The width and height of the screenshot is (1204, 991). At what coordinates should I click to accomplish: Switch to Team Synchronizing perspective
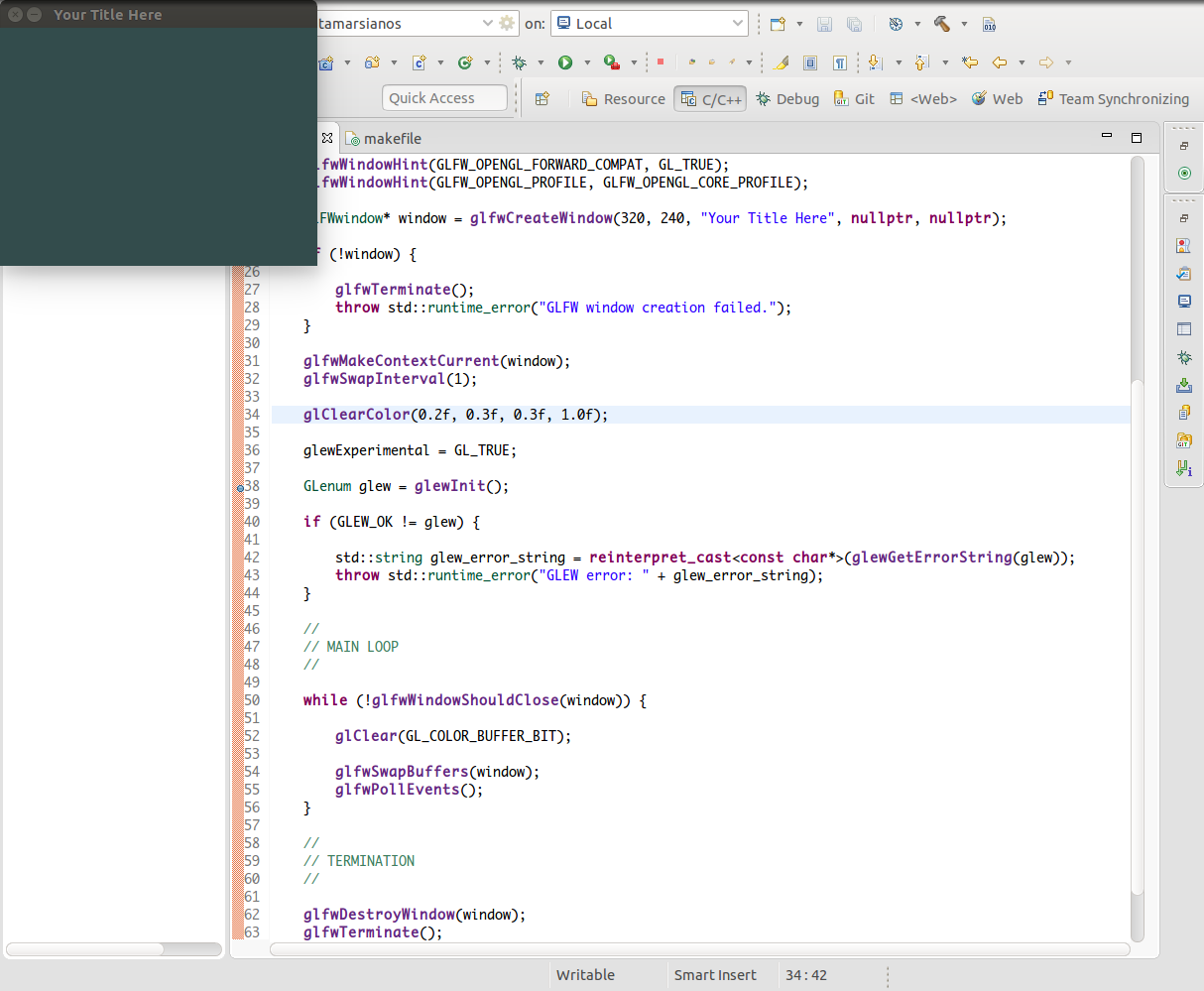click(x=1113, y=99)
